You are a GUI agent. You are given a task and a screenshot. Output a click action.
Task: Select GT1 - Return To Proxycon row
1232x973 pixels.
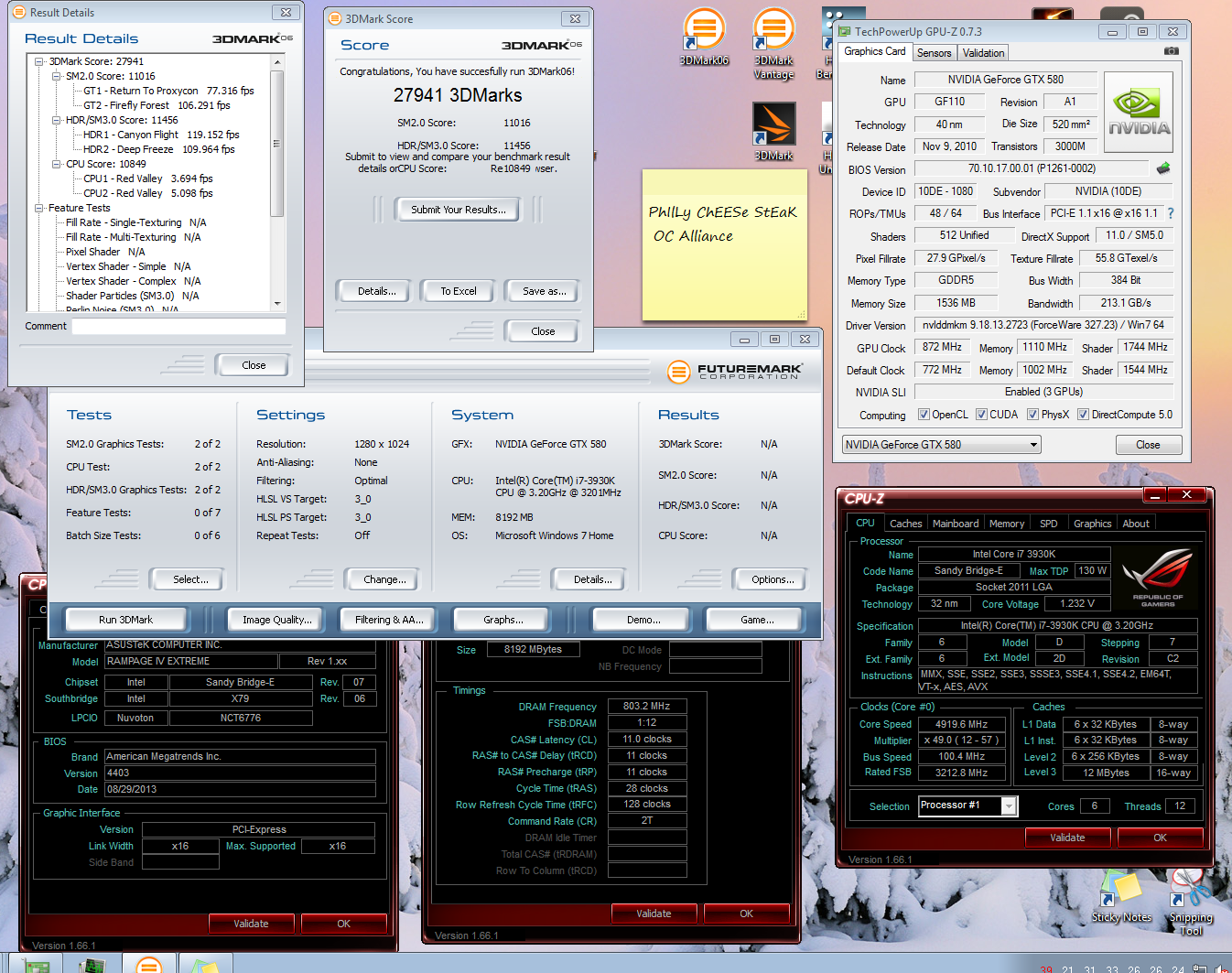coord(168,91)
